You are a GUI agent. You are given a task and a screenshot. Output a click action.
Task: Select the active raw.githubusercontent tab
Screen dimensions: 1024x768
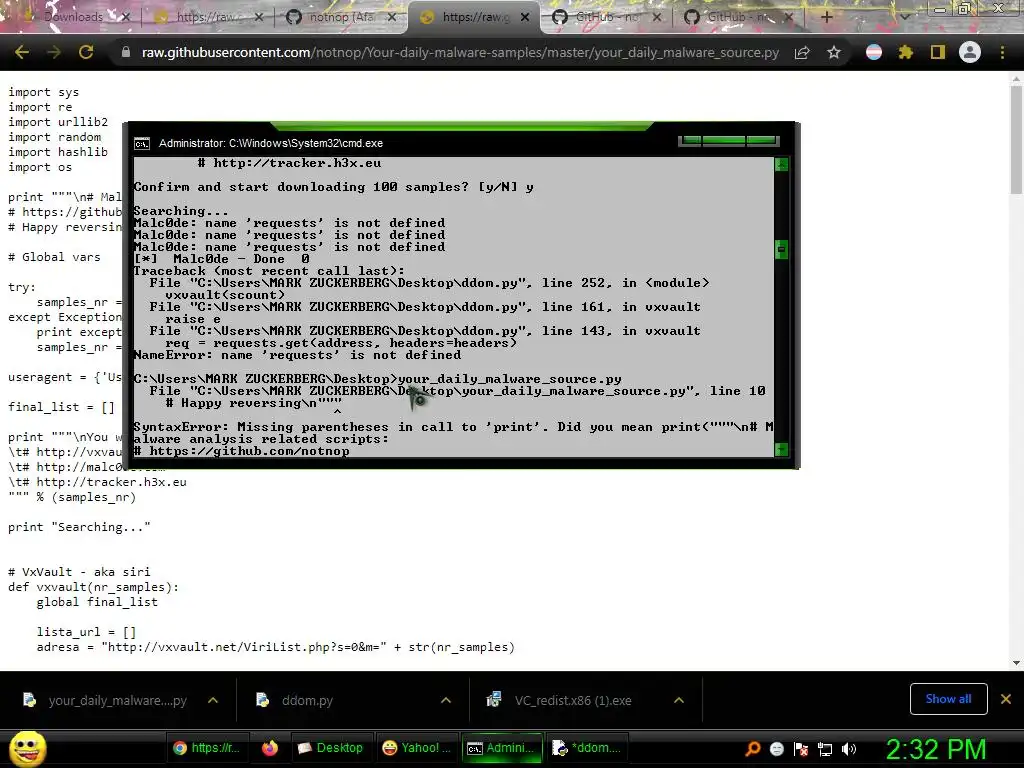pos(474,17)
